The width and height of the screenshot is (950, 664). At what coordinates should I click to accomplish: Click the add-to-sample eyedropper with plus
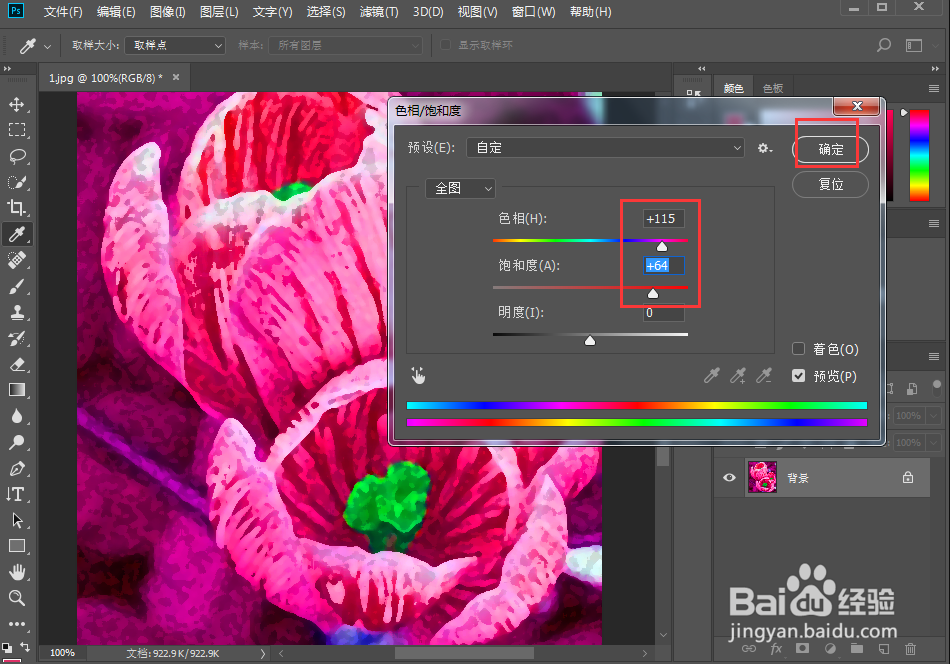tap(738, 376)
